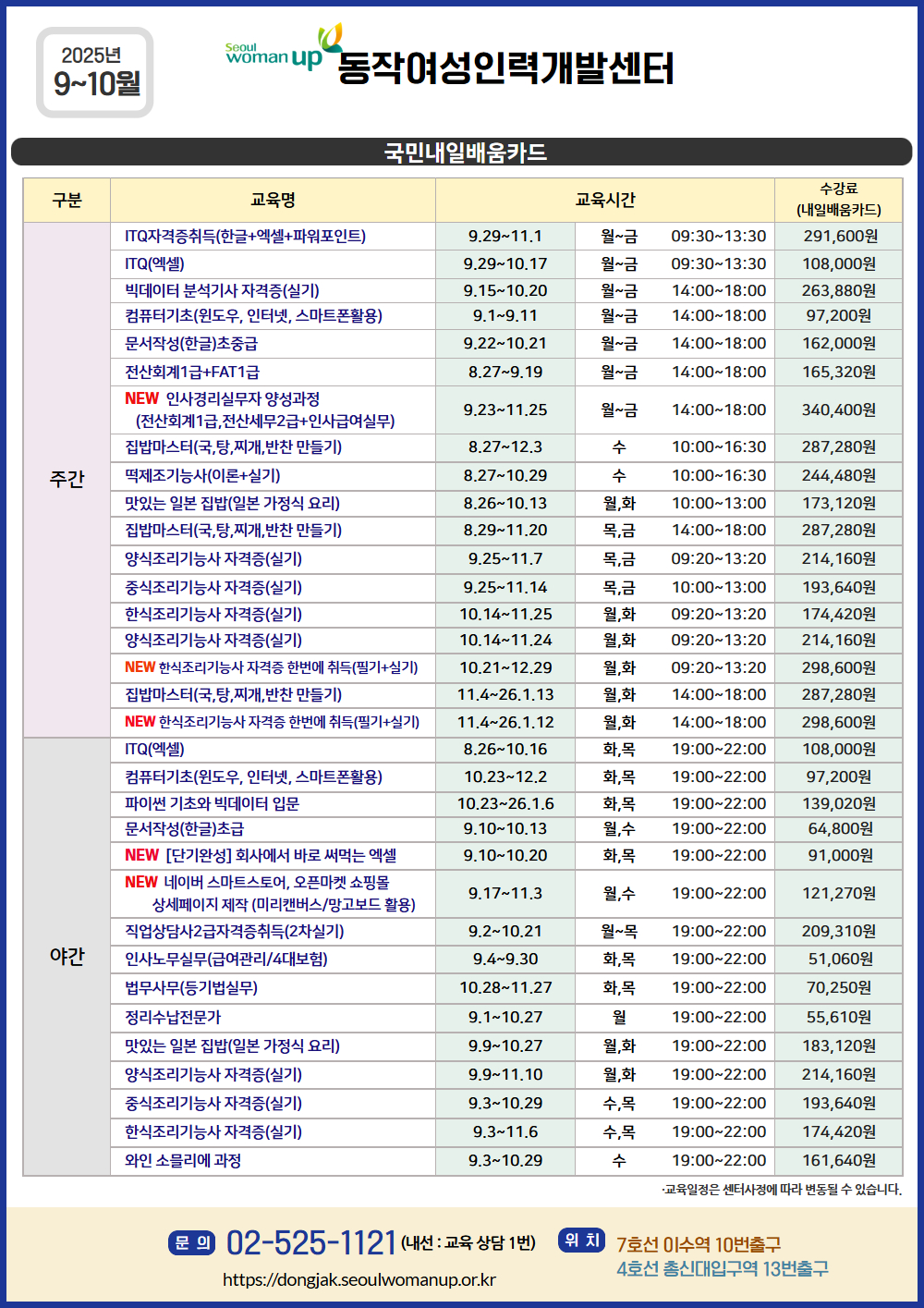Screen dimensions: 924x1308
Task: Click the tuition fee 340,400원
Action: pyautogui.click(x=839, y=410)
